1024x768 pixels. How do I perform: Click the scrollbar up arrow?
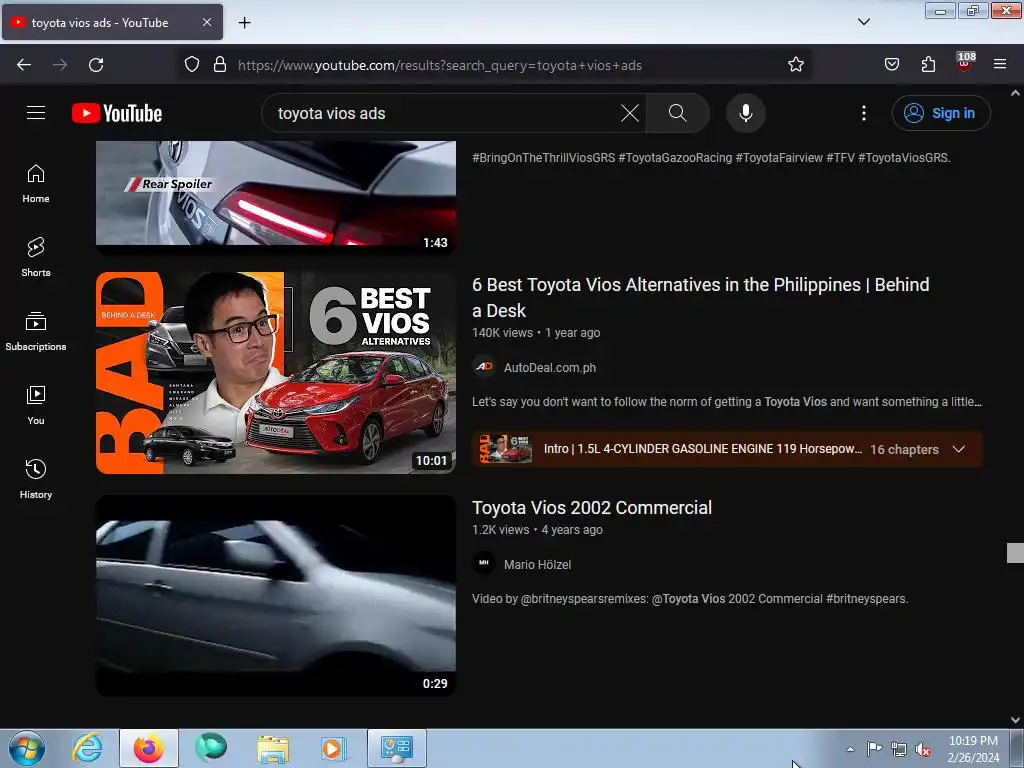(x=1015, y=93)
